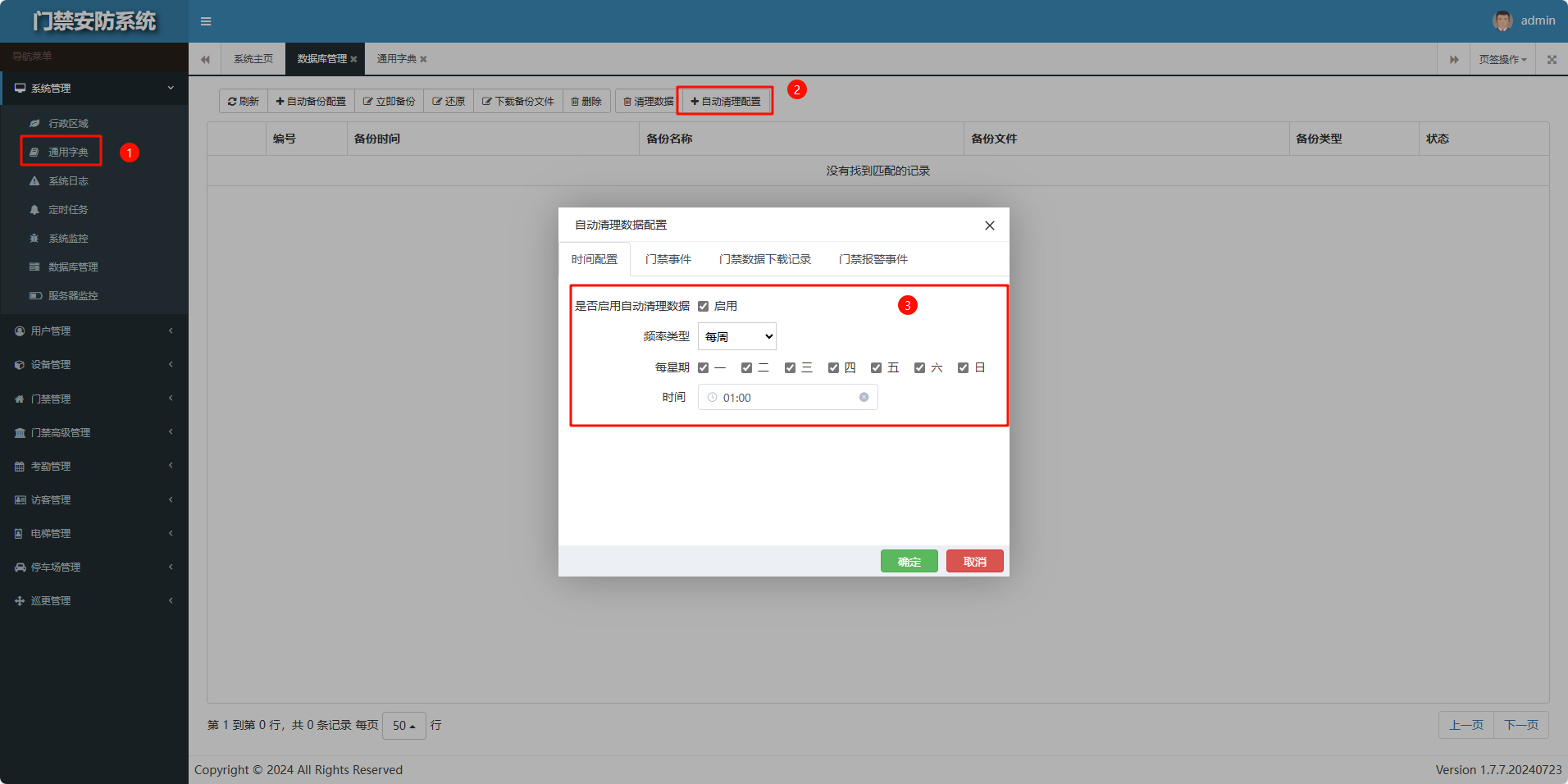Switch to the 门禁报警事件 tab
Viewport: 1568px width, 784px height.
click(873, 260)
